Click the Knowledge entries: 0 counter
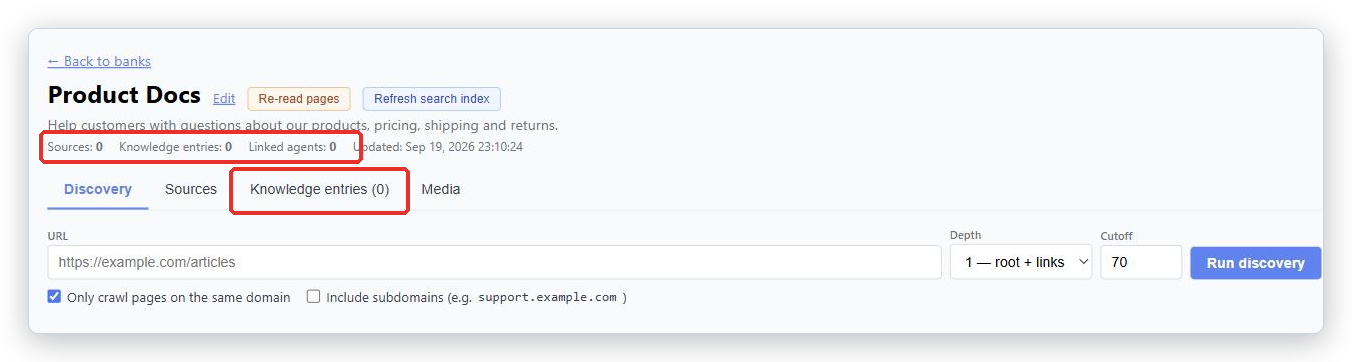The image size is (1352, 362). [x=175, y=147]
